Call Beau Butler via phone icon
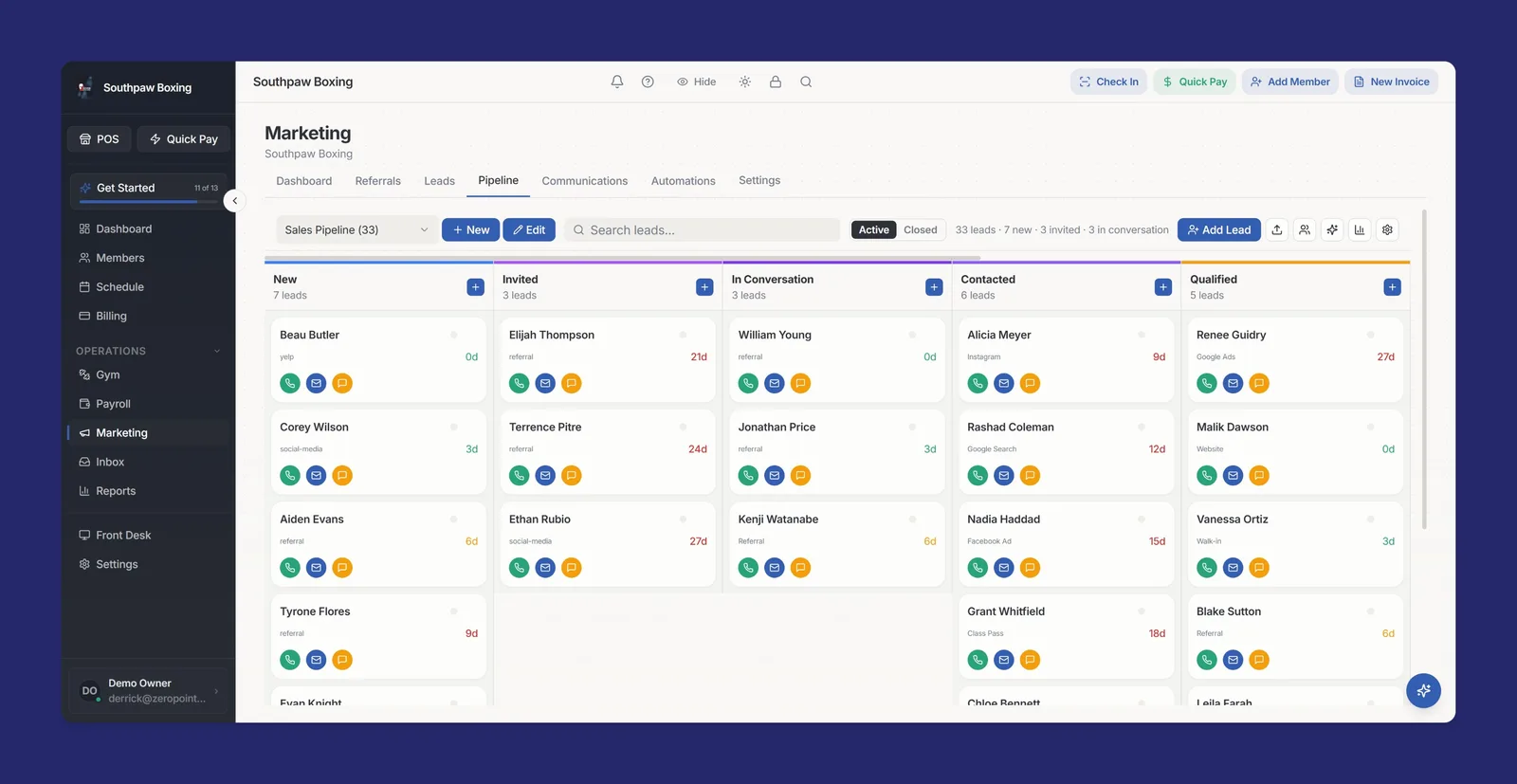 (290, 383)
